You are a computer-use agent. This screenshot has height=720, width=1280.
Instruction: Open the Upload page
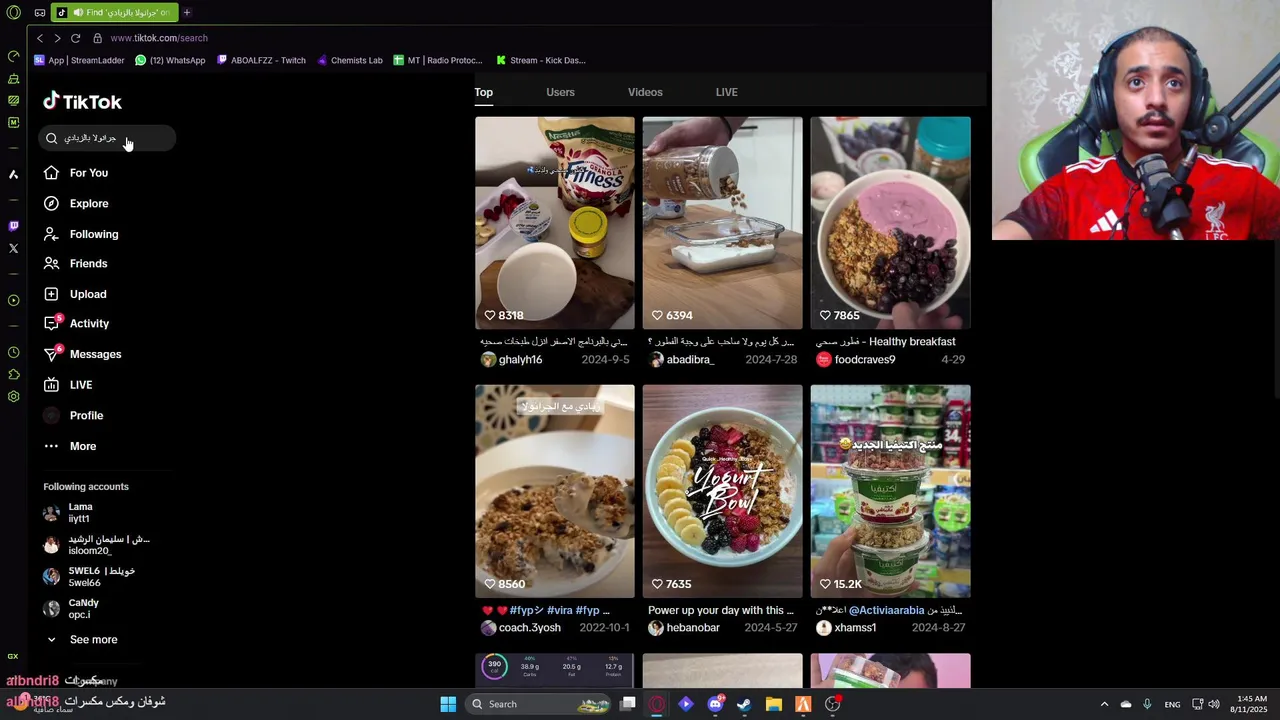pyautogui.click(x=75, y=294)
